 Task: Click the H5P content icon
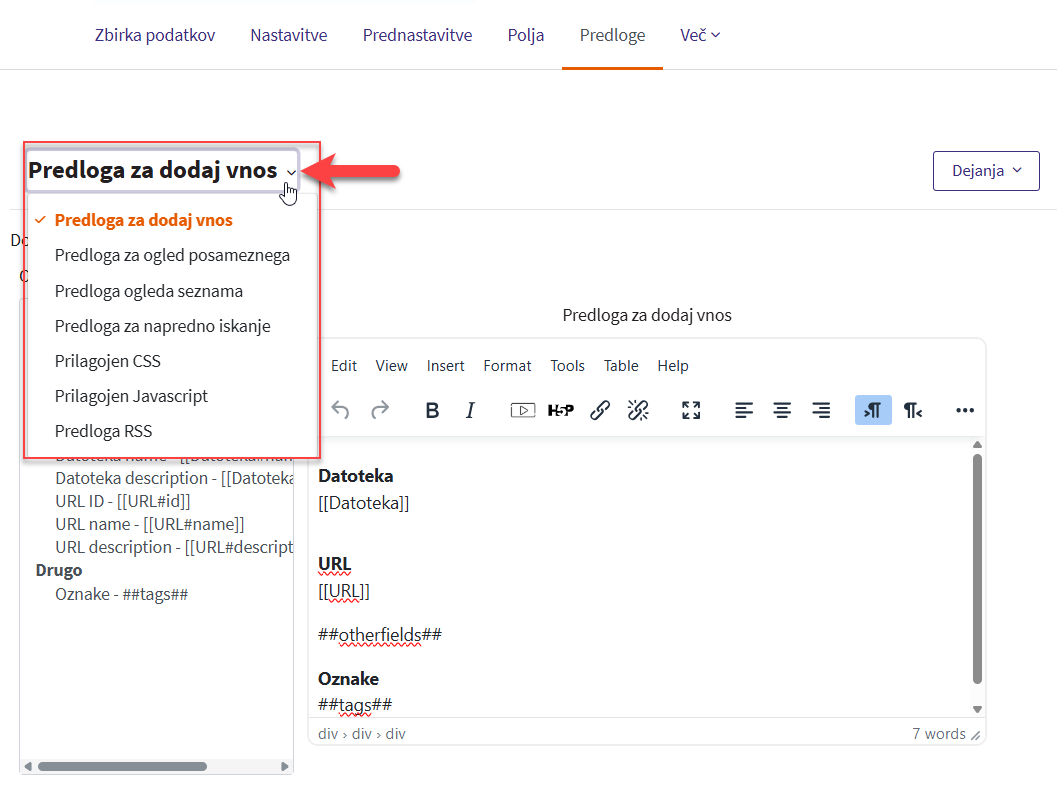(560, 410)
